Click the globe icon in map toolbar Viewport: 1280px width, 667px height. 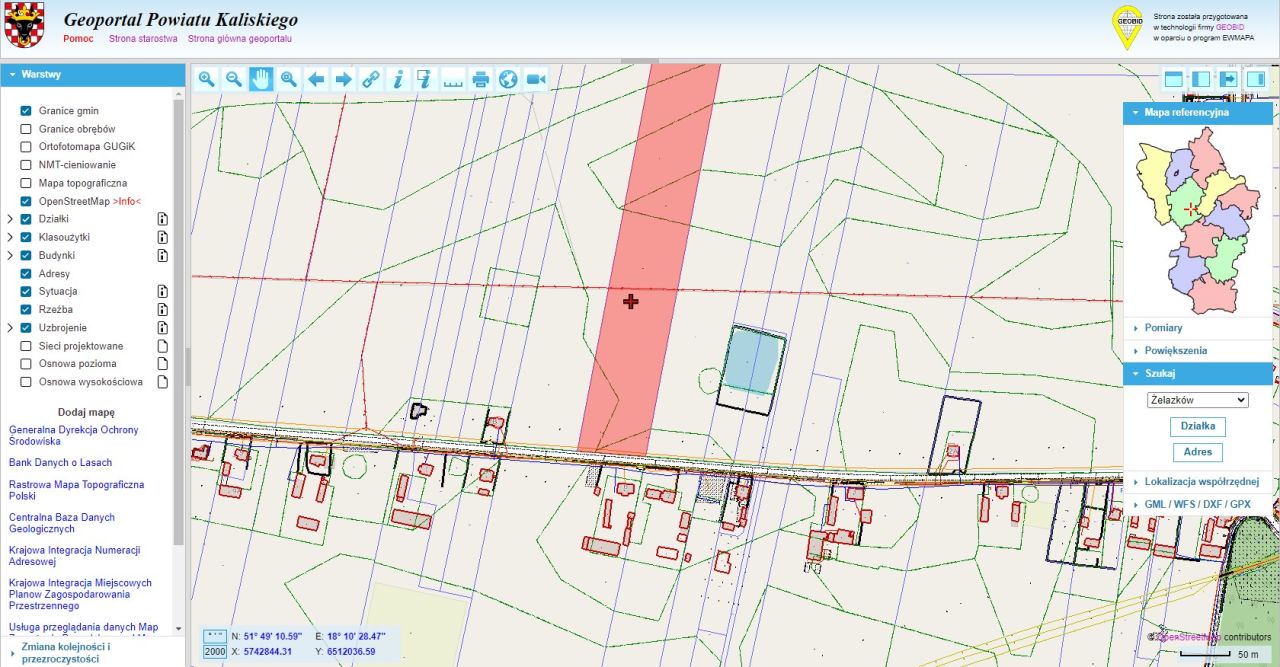click(508, 80)
